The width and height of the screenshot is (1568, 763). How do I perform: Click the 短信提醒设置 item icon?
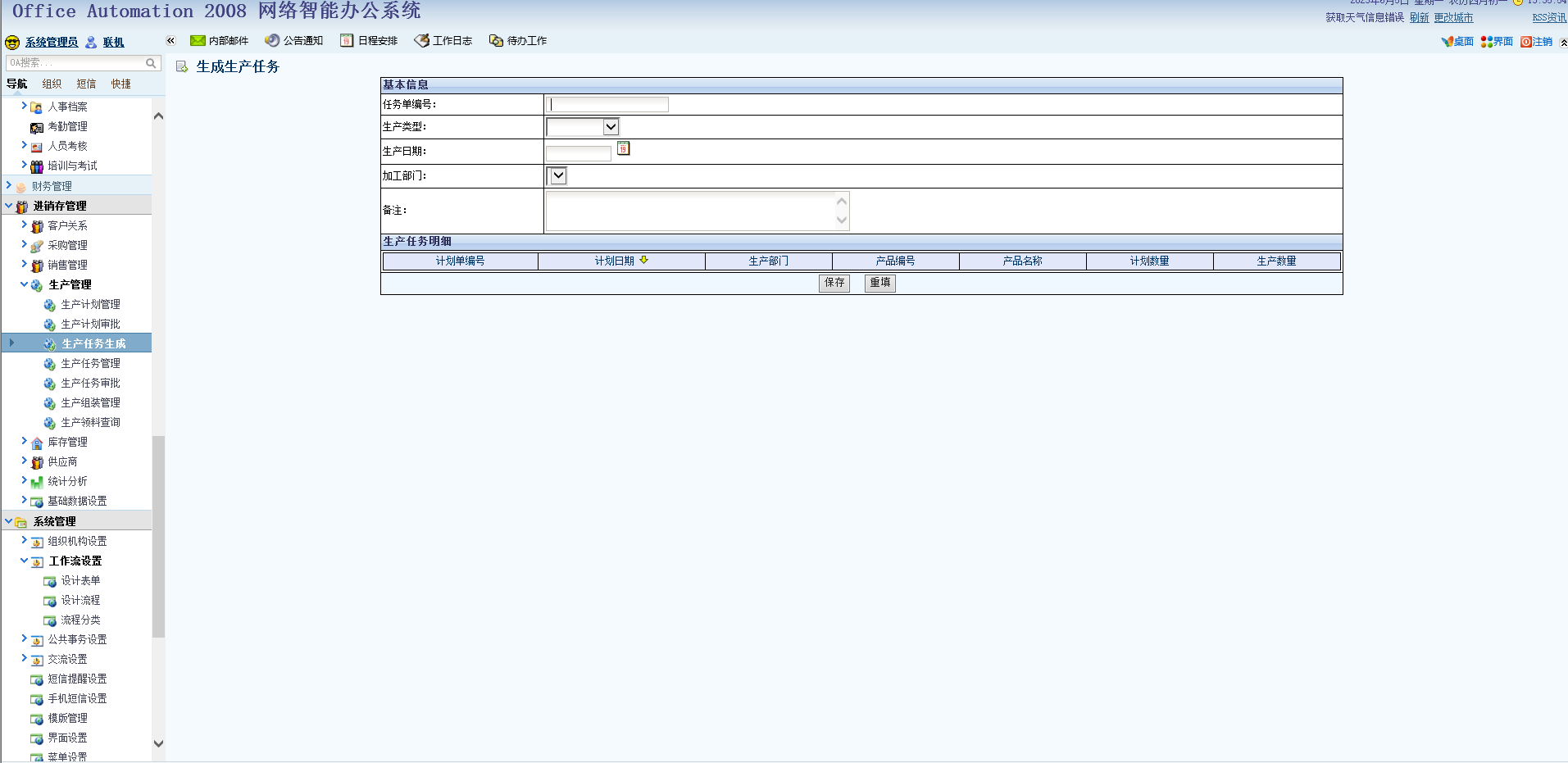click(x=37, y=679)
